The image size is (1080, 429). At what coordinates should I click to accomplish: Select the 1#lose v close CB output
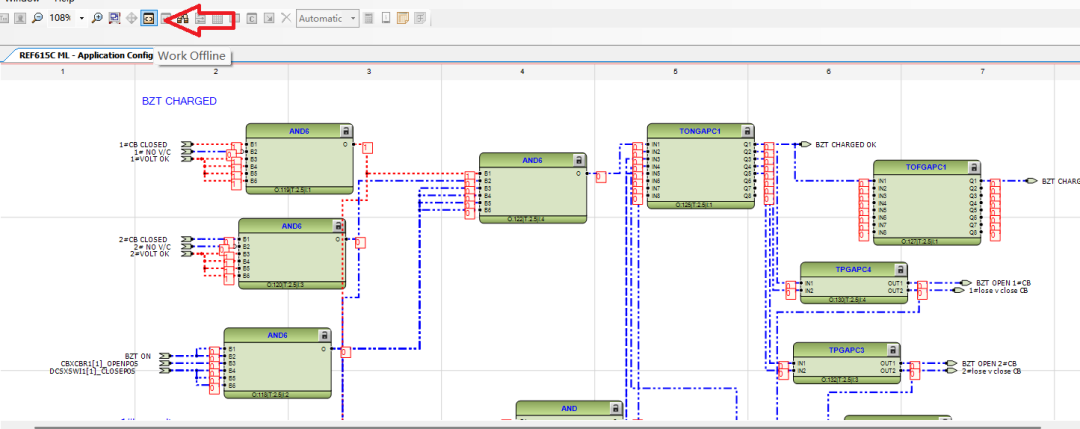(999, 291)
